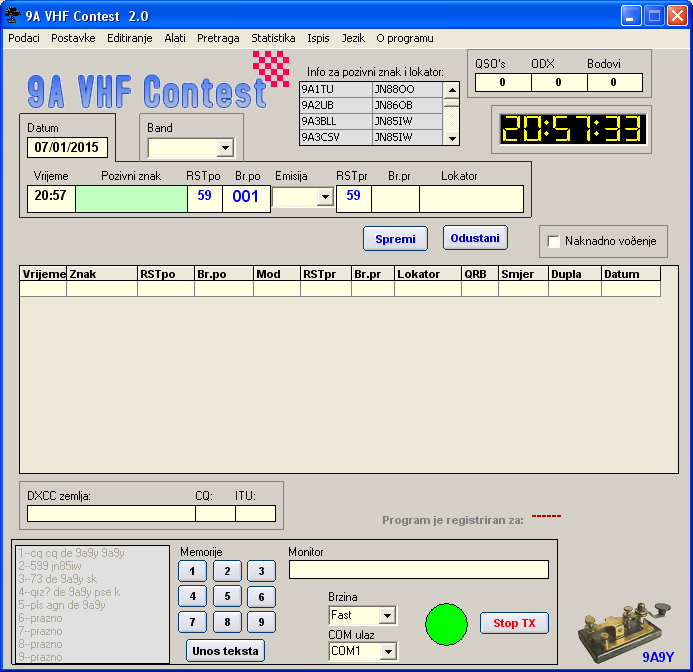Click the RSTpo field showing 59
This screenshot has width=693, height=672.
pos(205,199)
